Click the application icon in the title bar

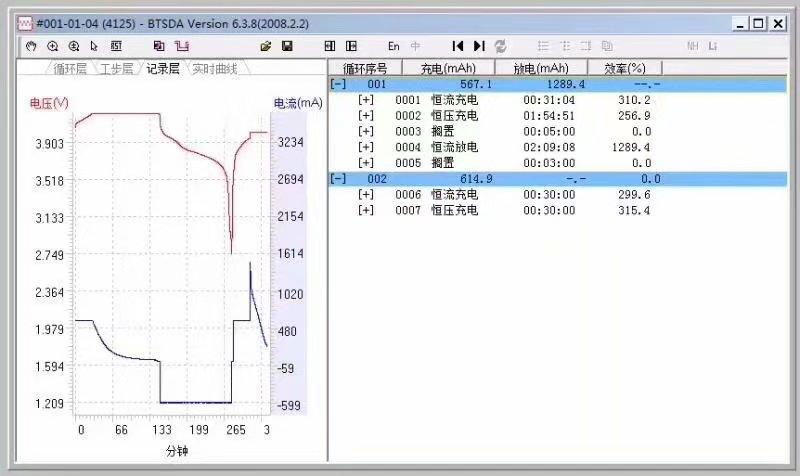click(x=24, y=23)
